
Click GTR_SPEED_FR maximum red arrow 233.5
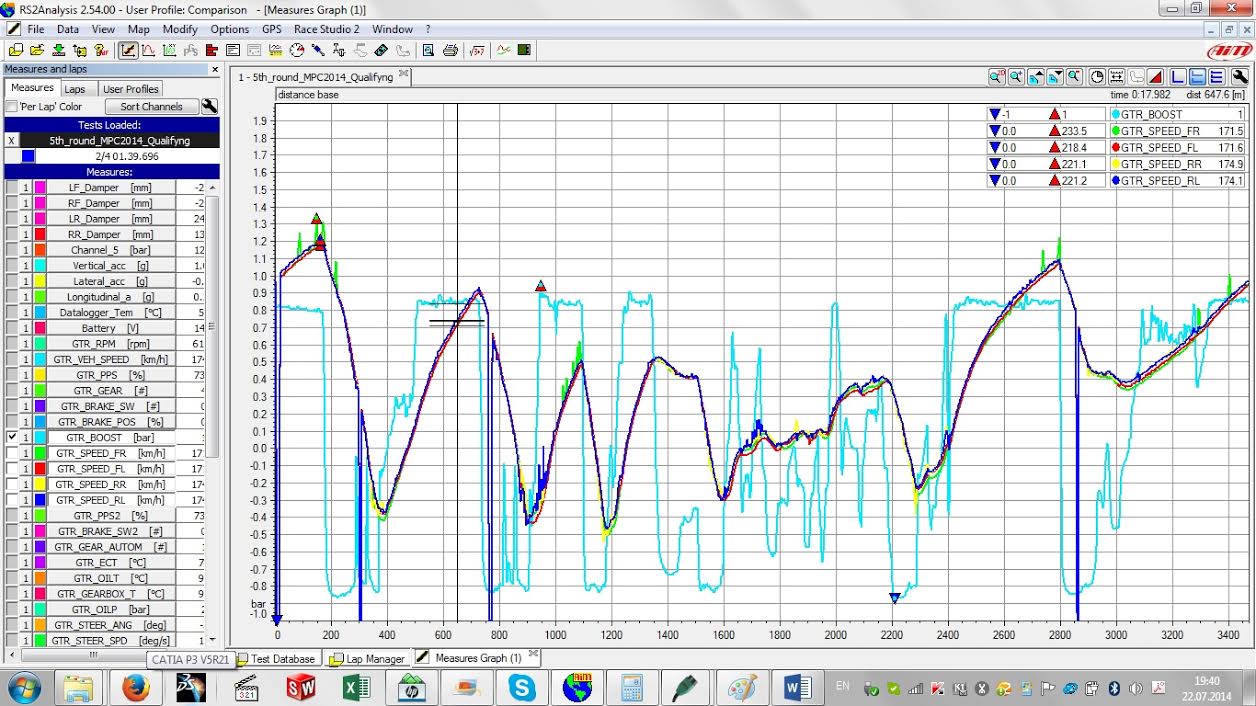[1054, 131]
